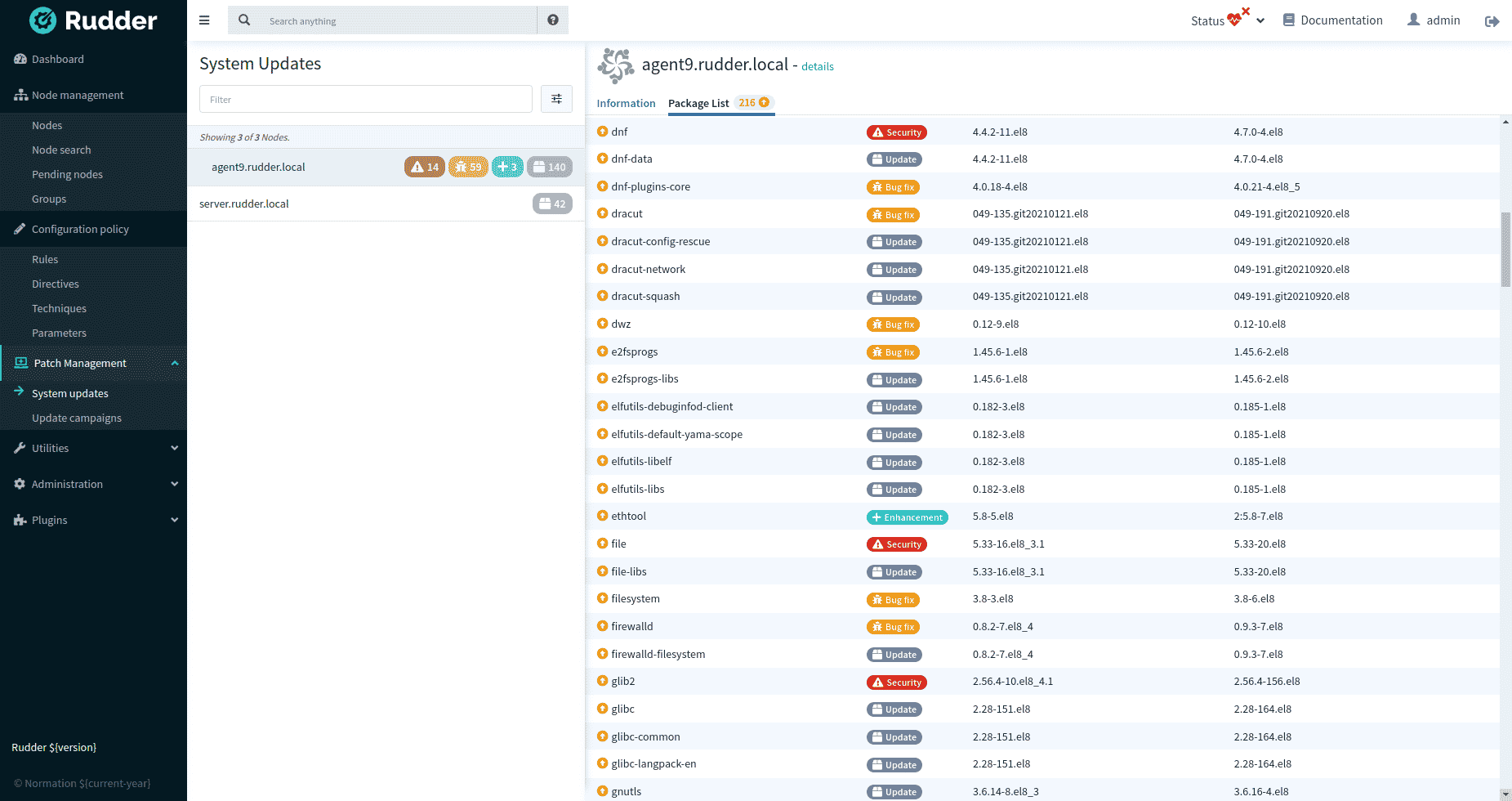
Task: Open System updates page
Action: coord(70,393)
